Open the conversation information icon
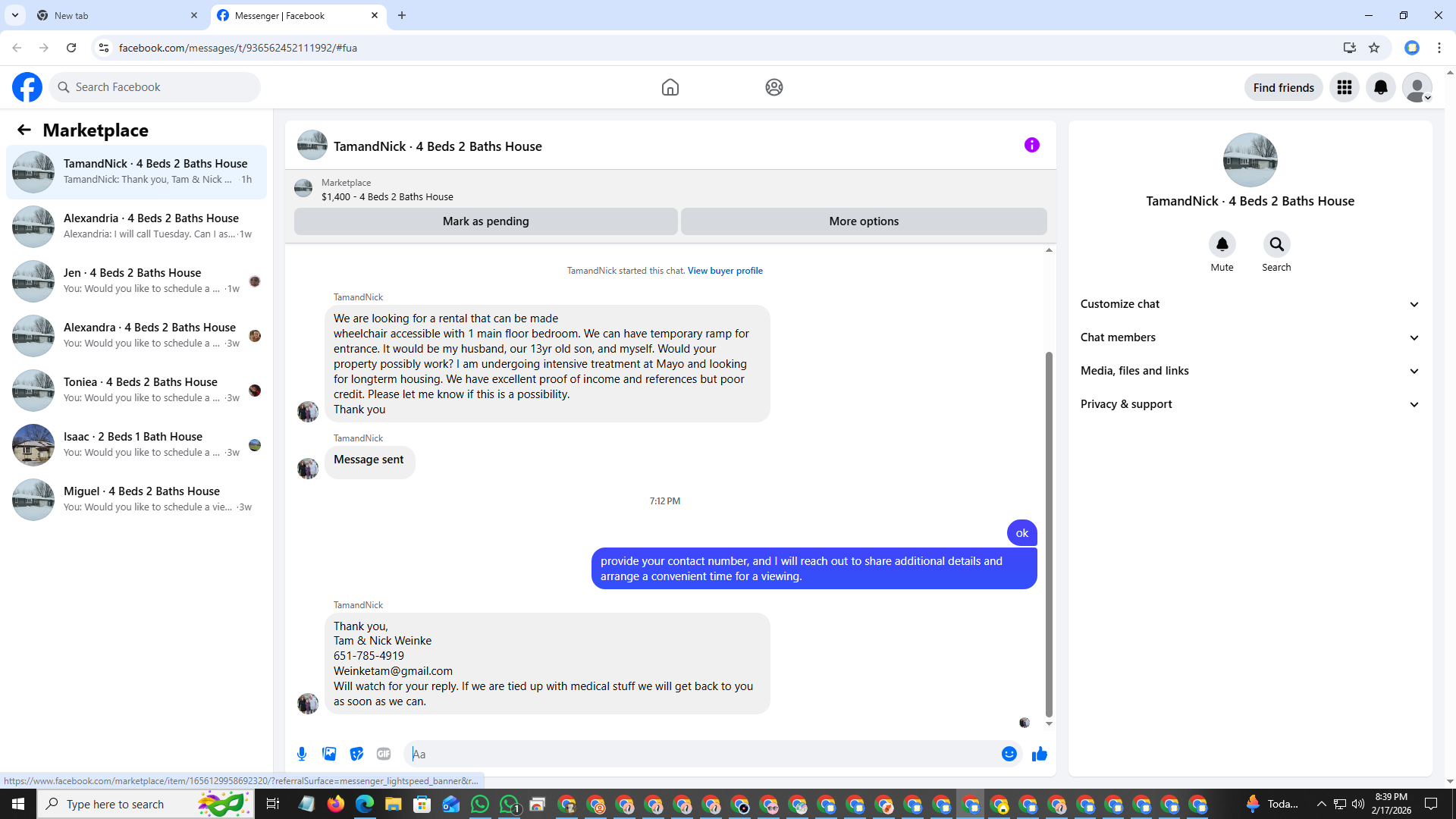This screenshot has height=819, width=1456. (x=1031, y=145)
